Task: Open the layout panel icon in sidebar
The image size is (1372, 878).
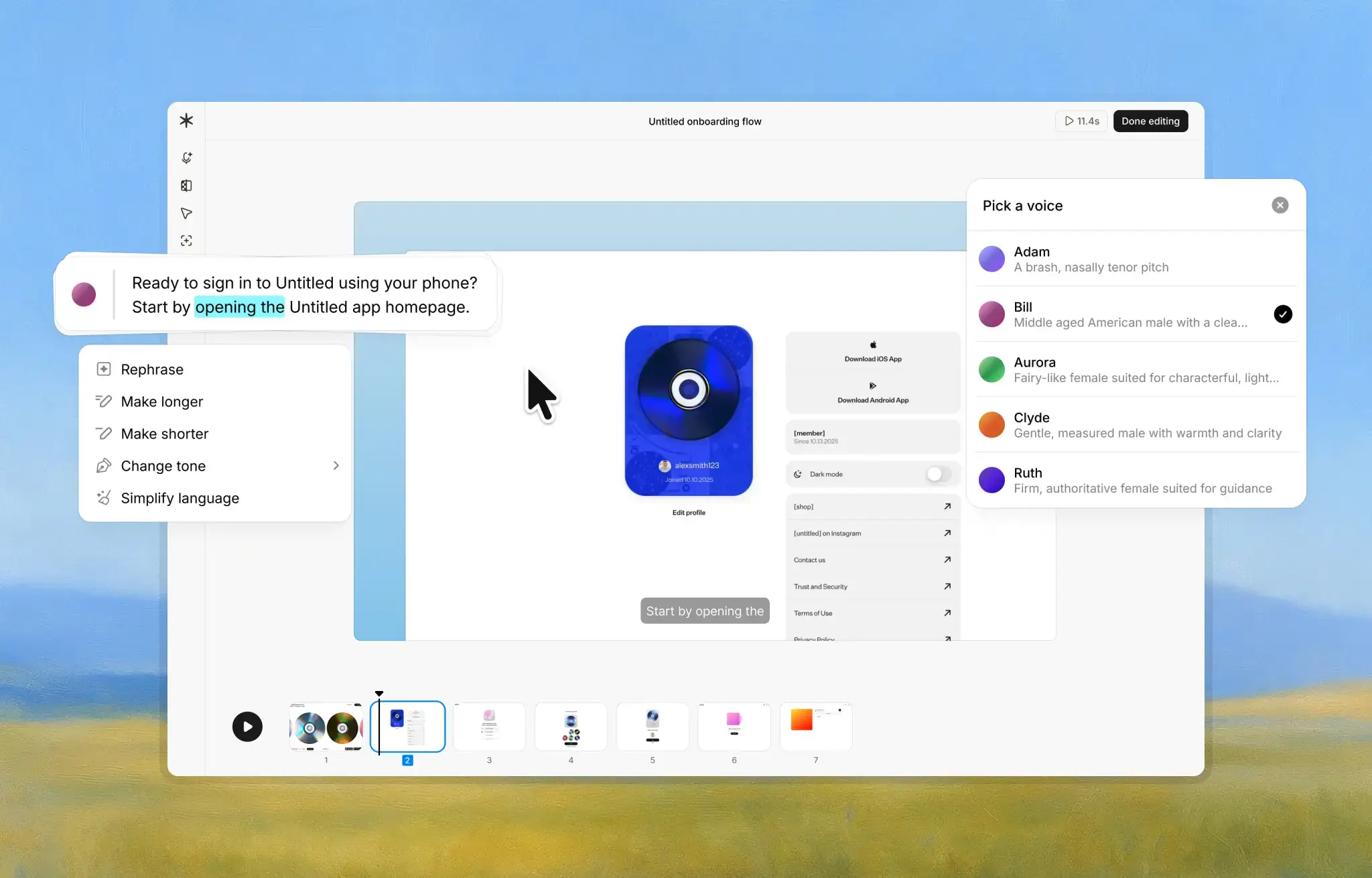Action: (x=186, y=186)
